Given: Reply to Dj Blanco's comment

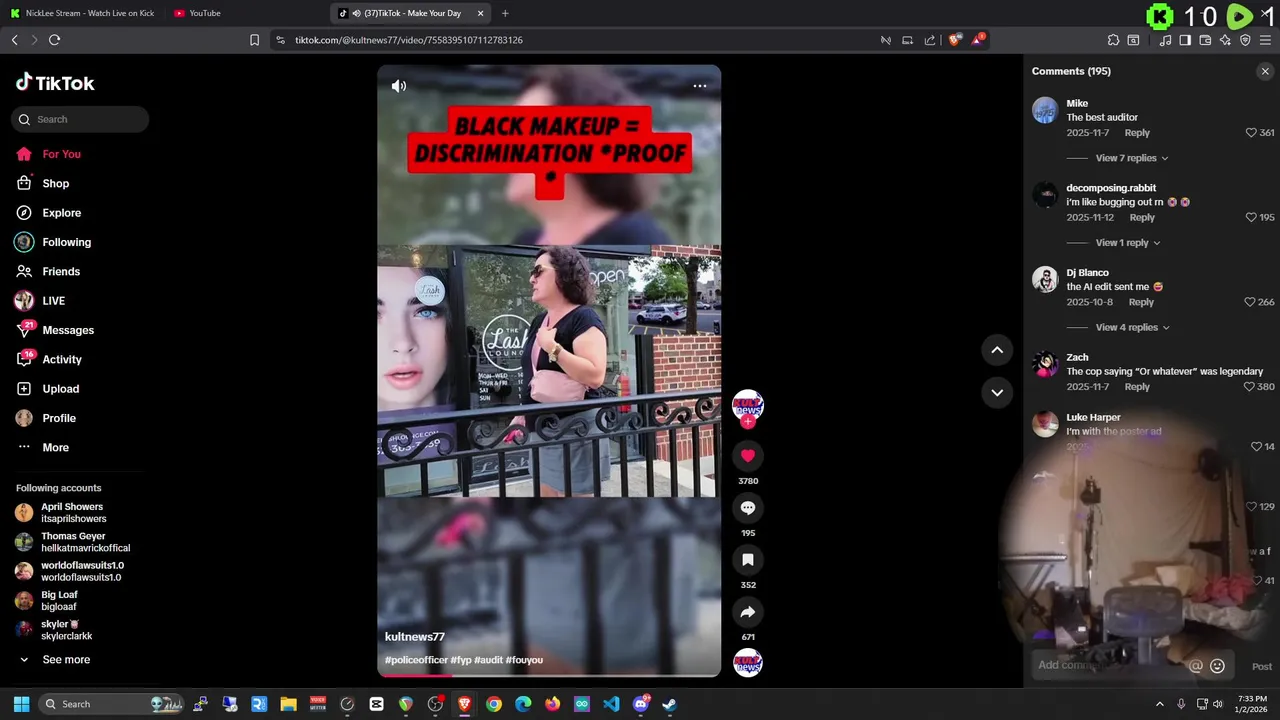Looking at the screenshot, I should click(1141, 302).
